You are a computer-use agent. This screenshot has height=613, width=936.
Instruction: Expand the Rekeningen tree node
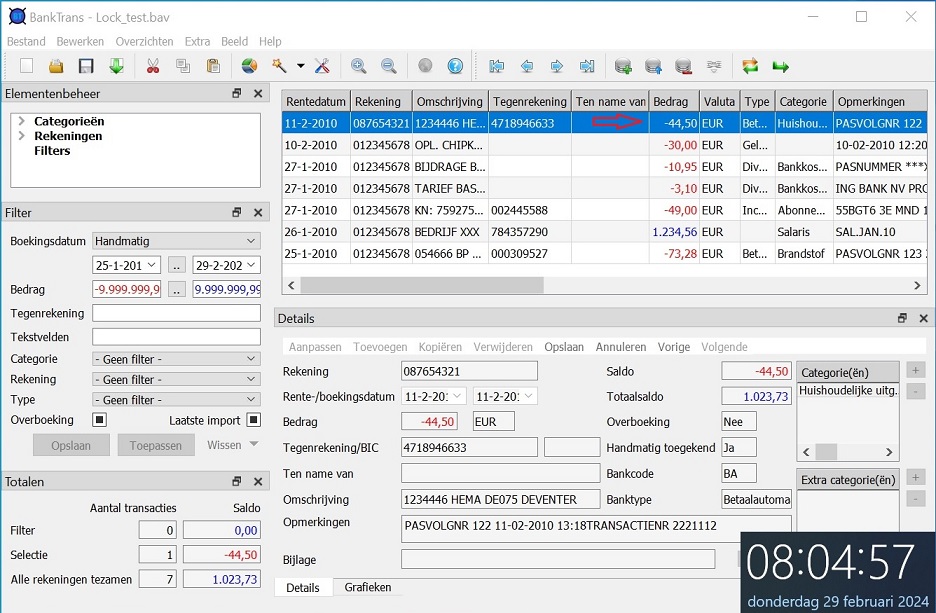click(22, 136)
